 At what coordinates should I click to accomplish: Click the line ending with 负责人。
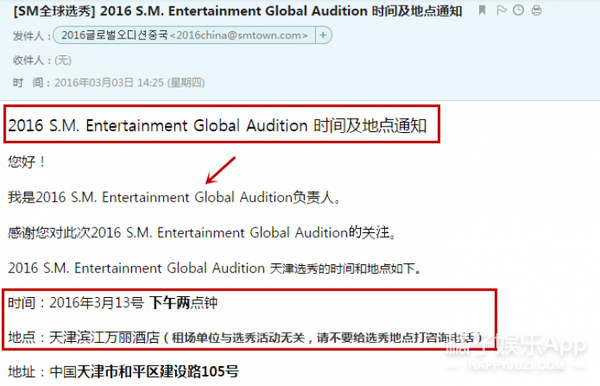[x=174, y=197]
